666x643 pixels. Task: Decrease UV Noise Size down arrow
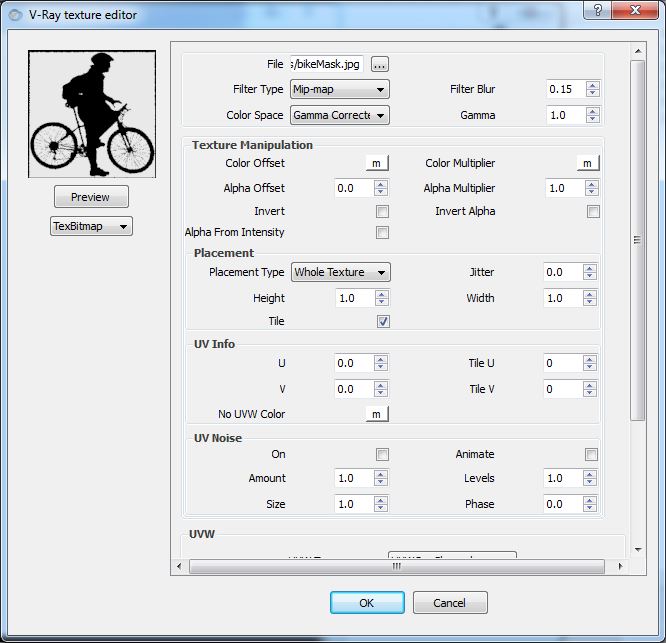pos(381,508)
